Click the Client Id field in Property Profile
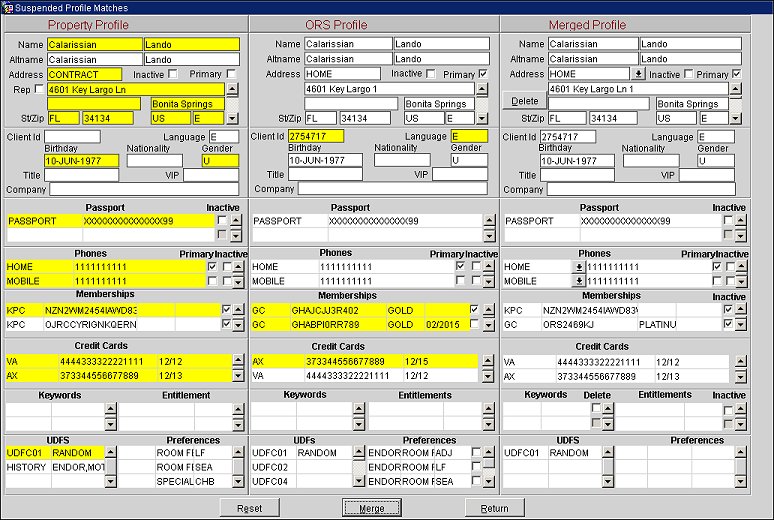 [72, 137]
